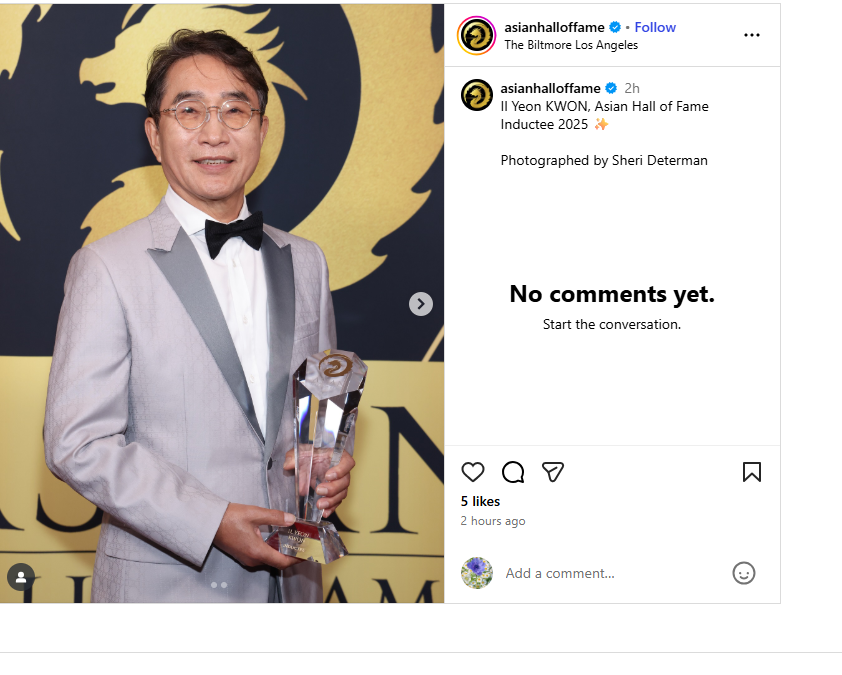Click your flower avatar next to comment box
Screen dimensions: 842x675
(x=477, y=573)
